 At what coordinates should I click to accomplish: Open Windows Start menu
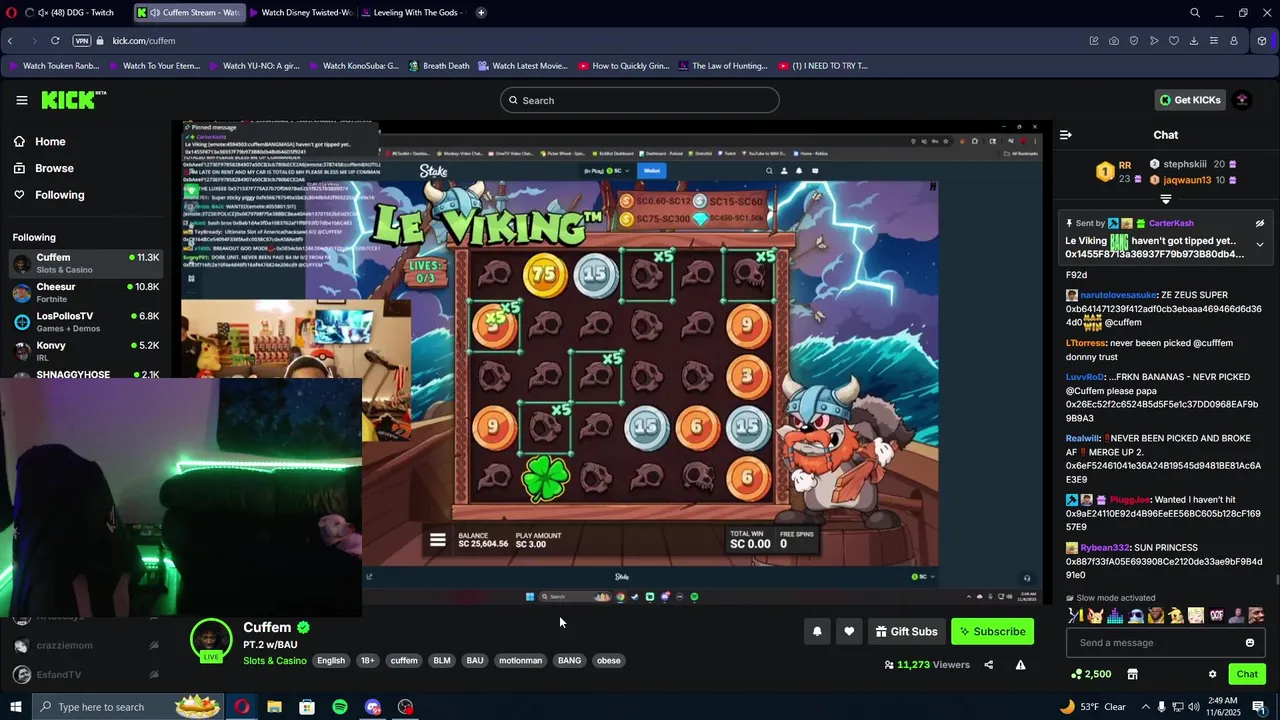pos(15,707)
